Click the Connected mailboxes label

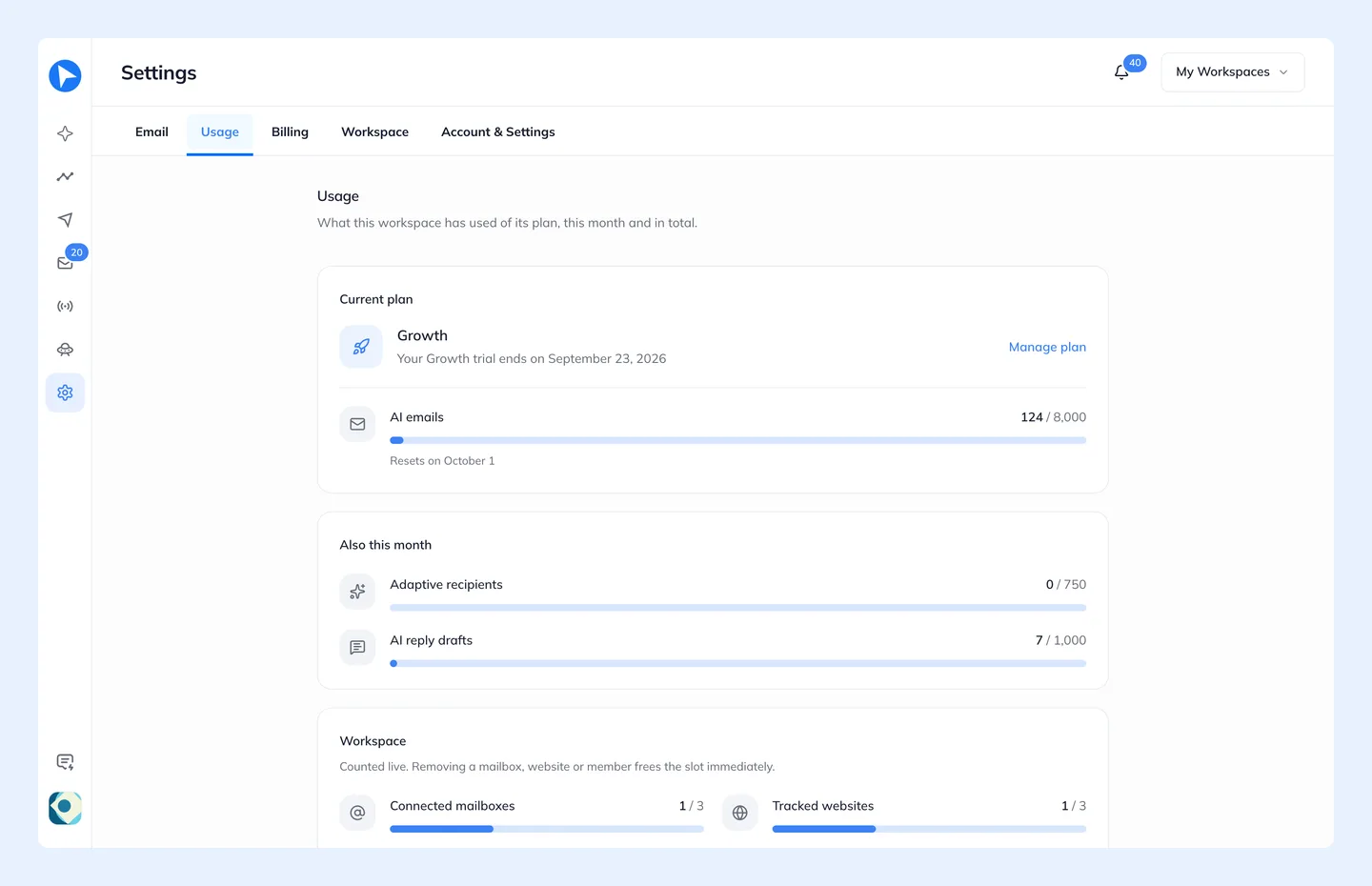coord(453,806)
